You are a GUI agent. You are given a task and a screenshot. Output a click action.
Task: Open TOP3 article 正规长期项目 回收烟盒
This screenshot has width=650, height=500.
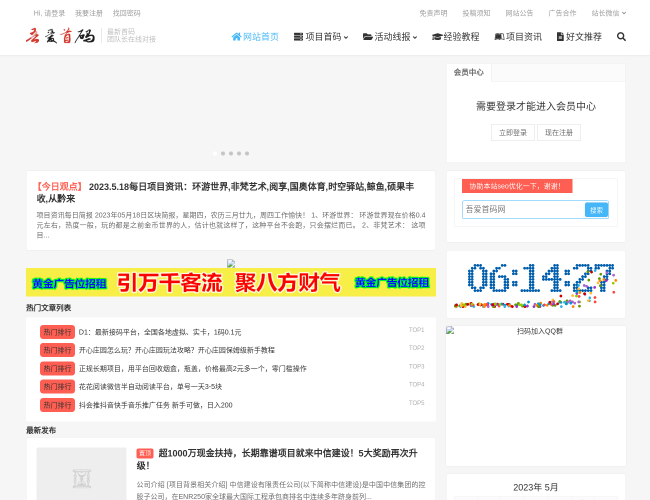tap(193, 369)
